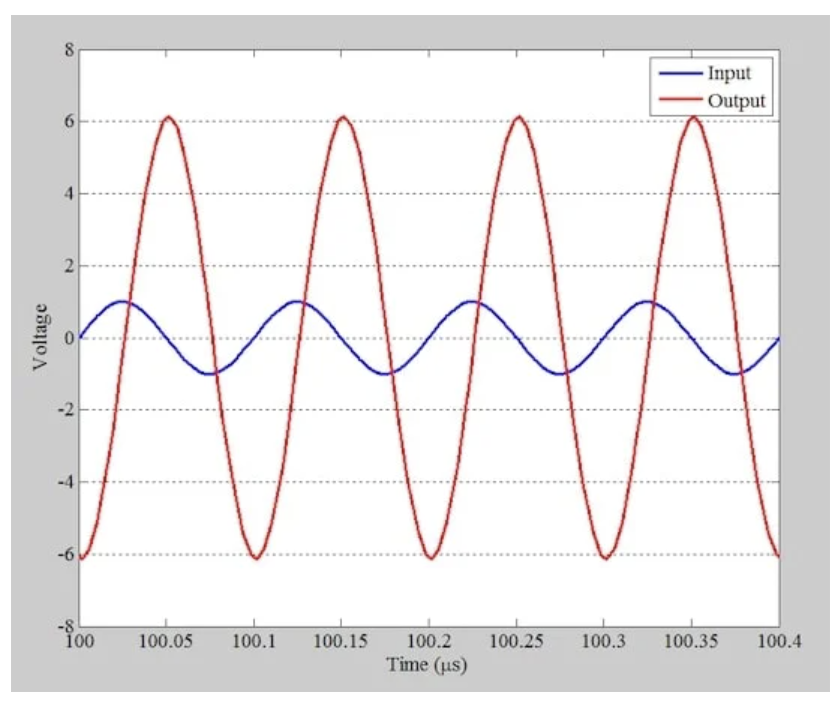Click the Input legend label
The width and height of the screenshot is (834, 705).
[x=729, y=73]
